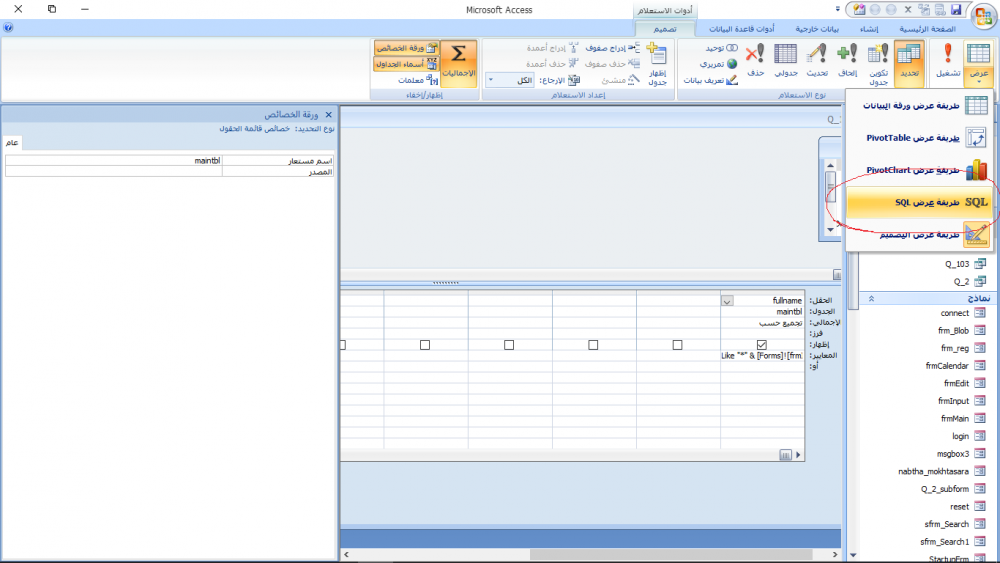Choose the Append (إلحاق) query icon

coord(848,60)
